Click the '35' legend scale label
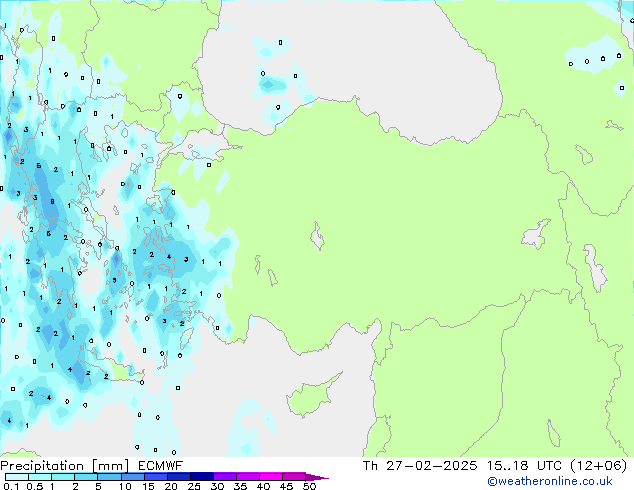 click(240, 486)
